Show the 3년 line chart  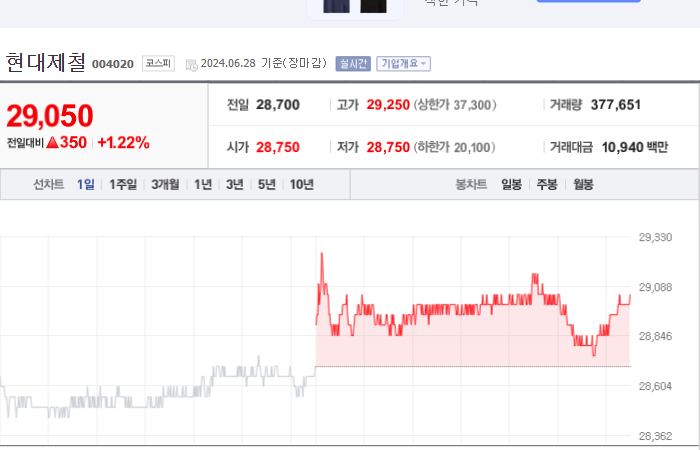[x=235, y=184]
